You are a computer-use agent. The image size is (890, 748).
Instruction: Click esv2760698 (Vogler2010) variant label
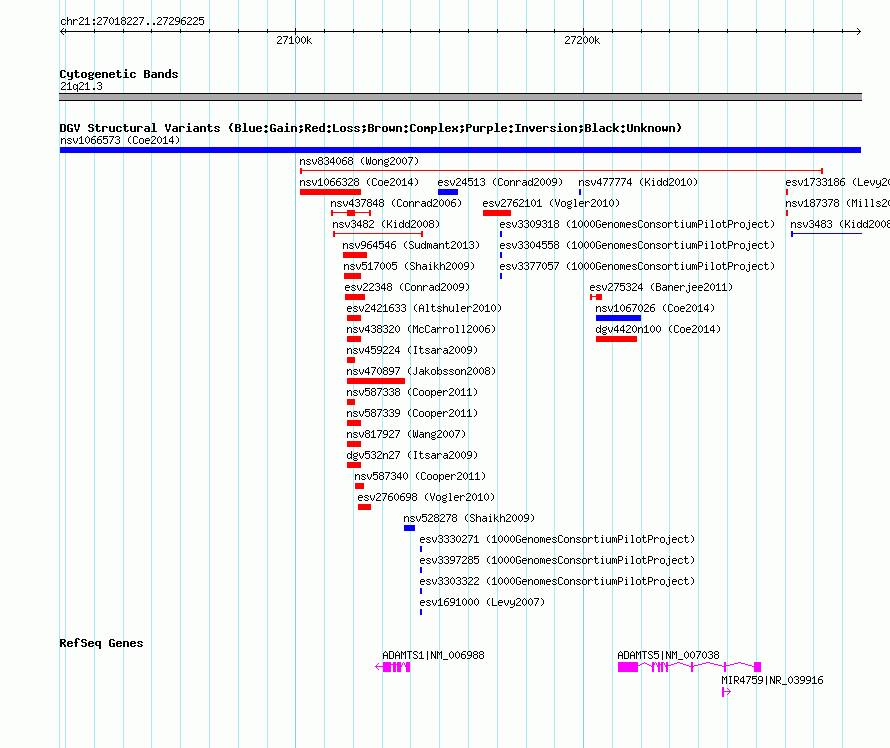[426, 497]
